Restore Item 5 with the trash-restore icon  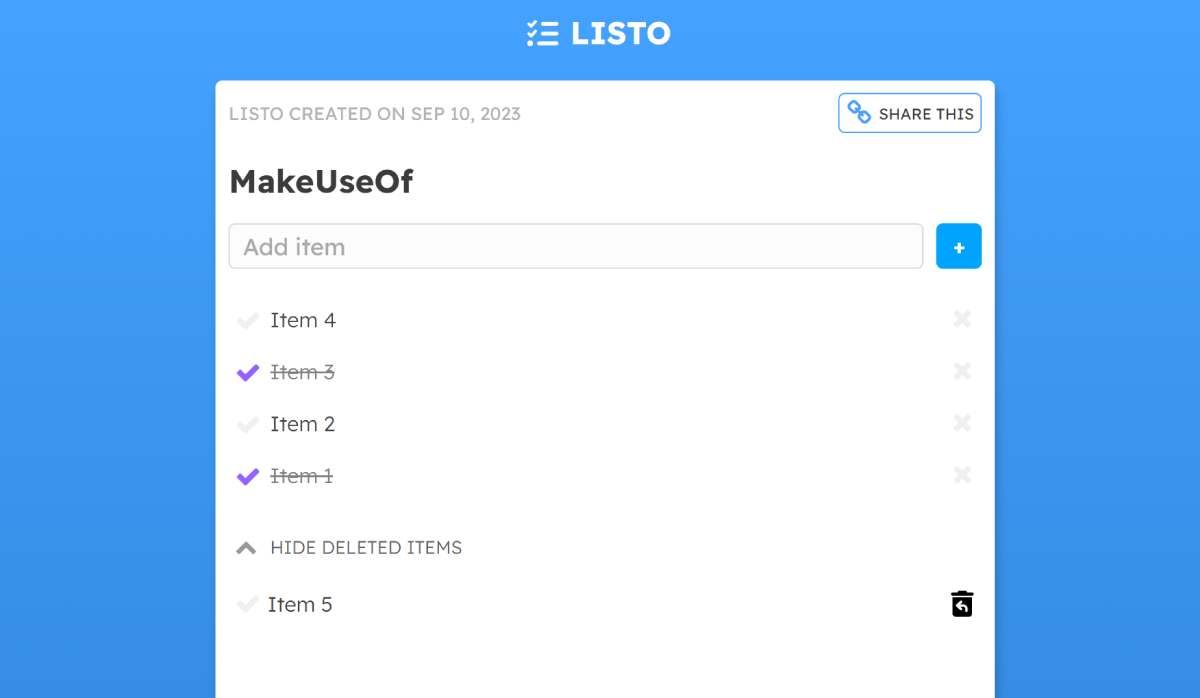960,603
